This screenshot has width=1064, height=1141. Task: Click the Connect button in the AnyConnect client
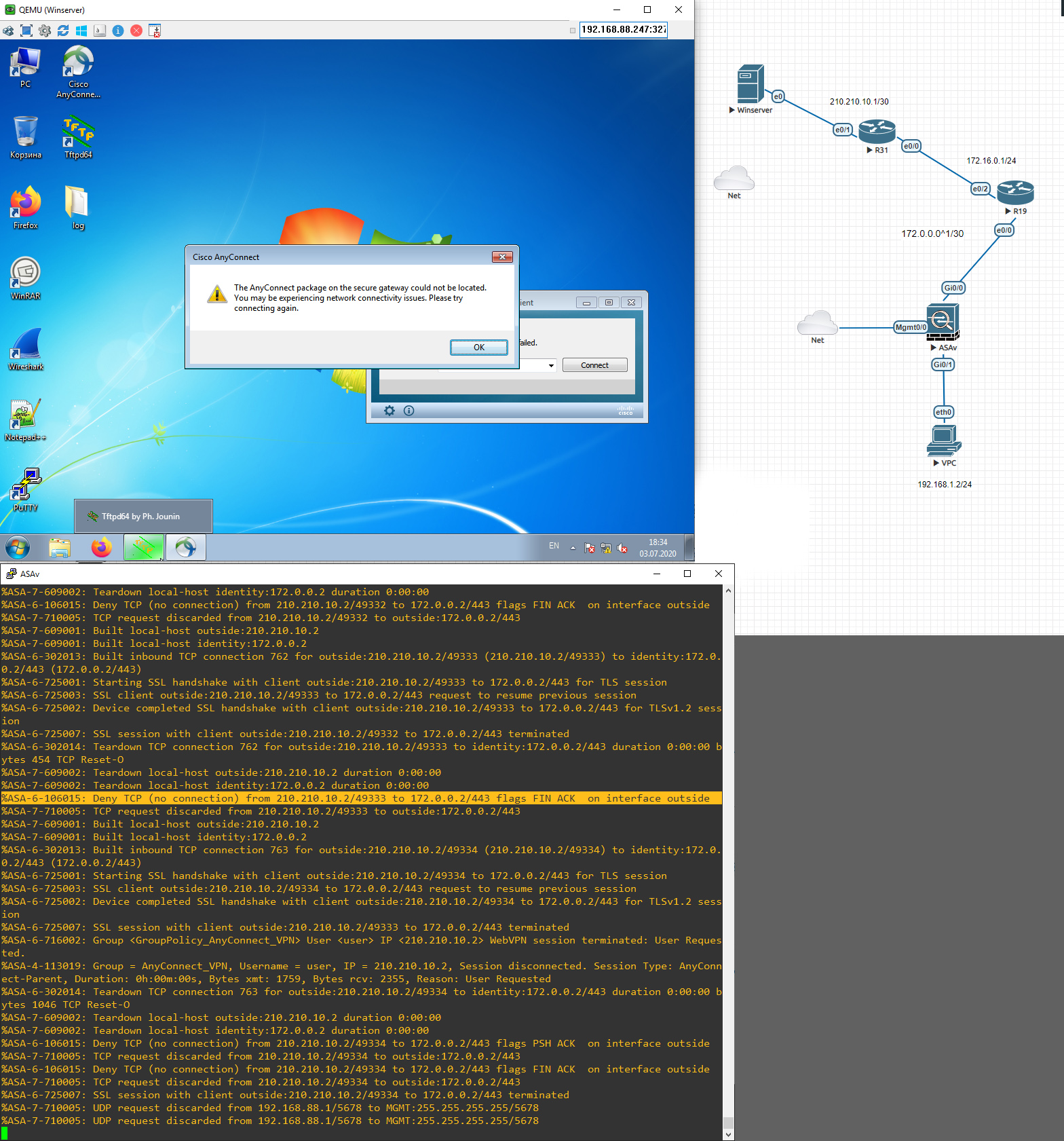pyautogui.click(x=595, y=365)
